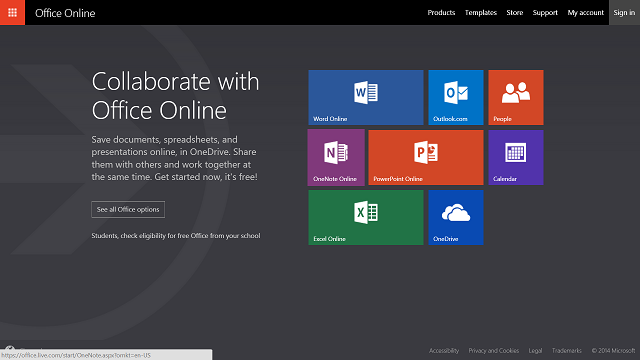Open the Outlook.com tile
Screen dimensions: 640x360
click(x=456, y=97)
